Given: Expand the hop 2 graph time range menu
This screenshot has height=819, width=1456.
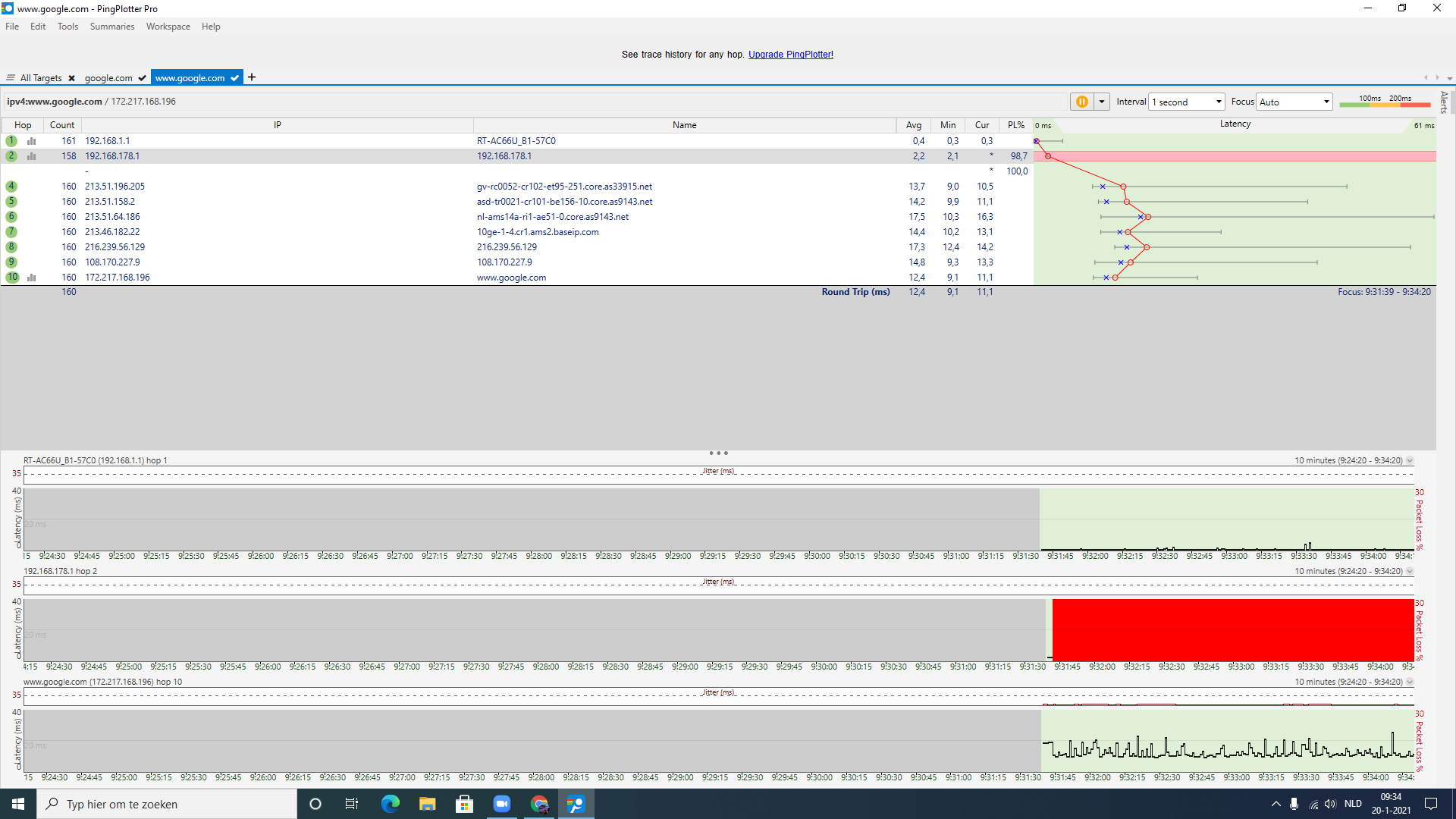Looking at the screenshot, I should (1410, 572).
